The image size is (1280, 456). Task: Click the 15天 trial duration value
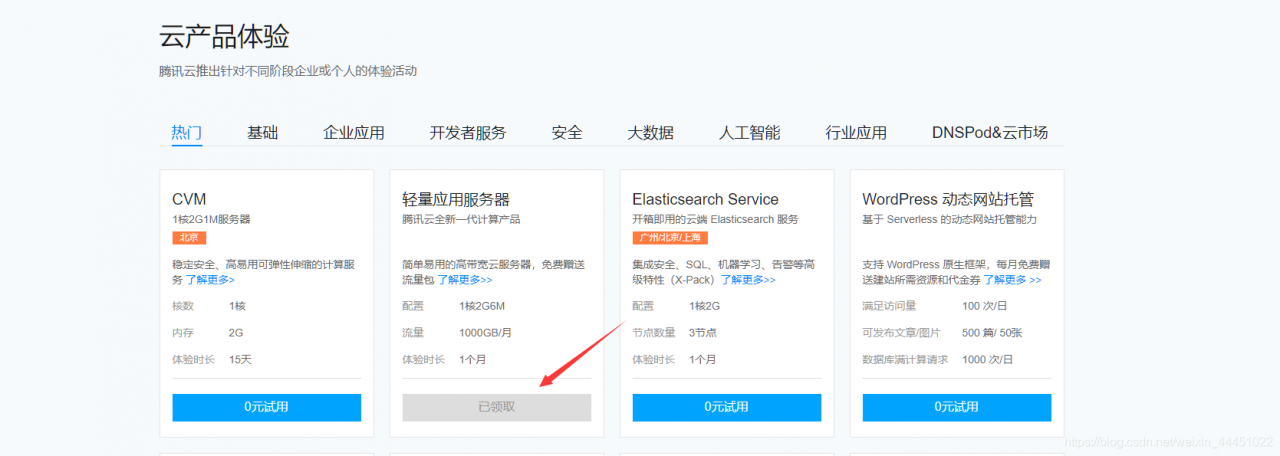(x=240, y=359)
